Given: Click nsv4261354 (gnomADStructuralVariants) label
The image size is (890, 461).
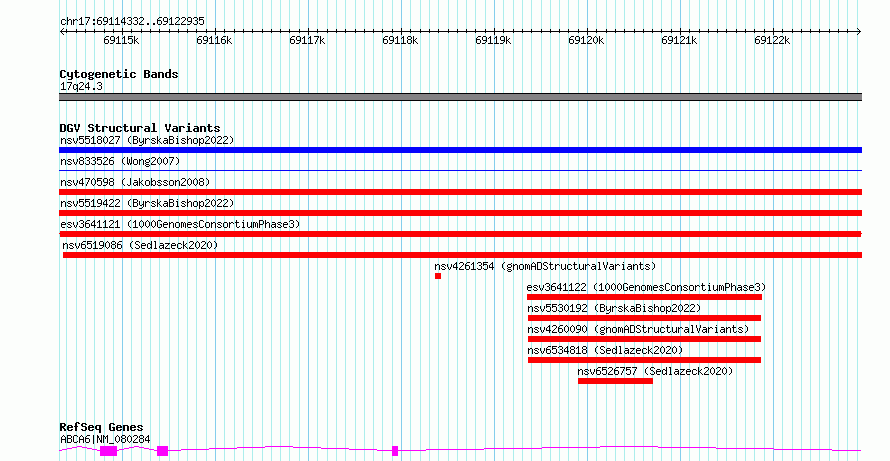Looking at the screenshot, I should click(x=545, y=266).
